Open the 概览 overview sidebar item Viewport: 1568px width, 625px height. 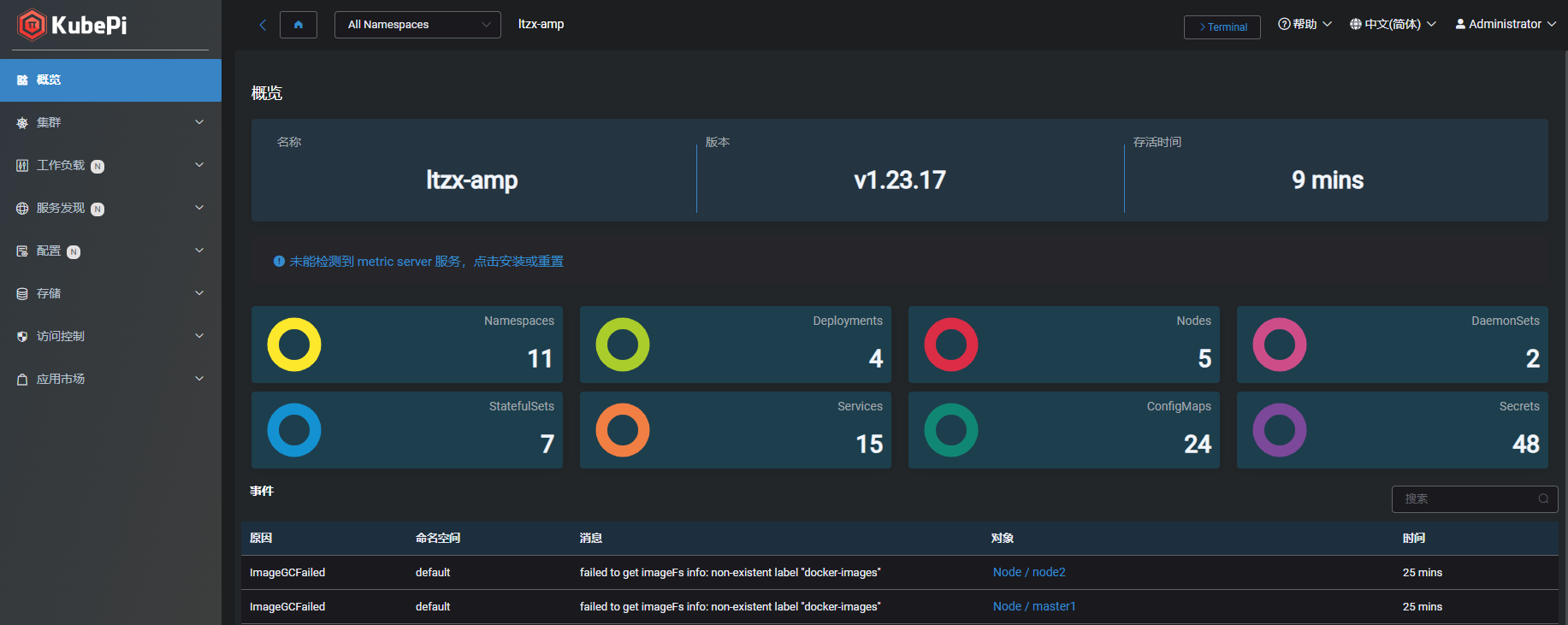tap(110, 80)
